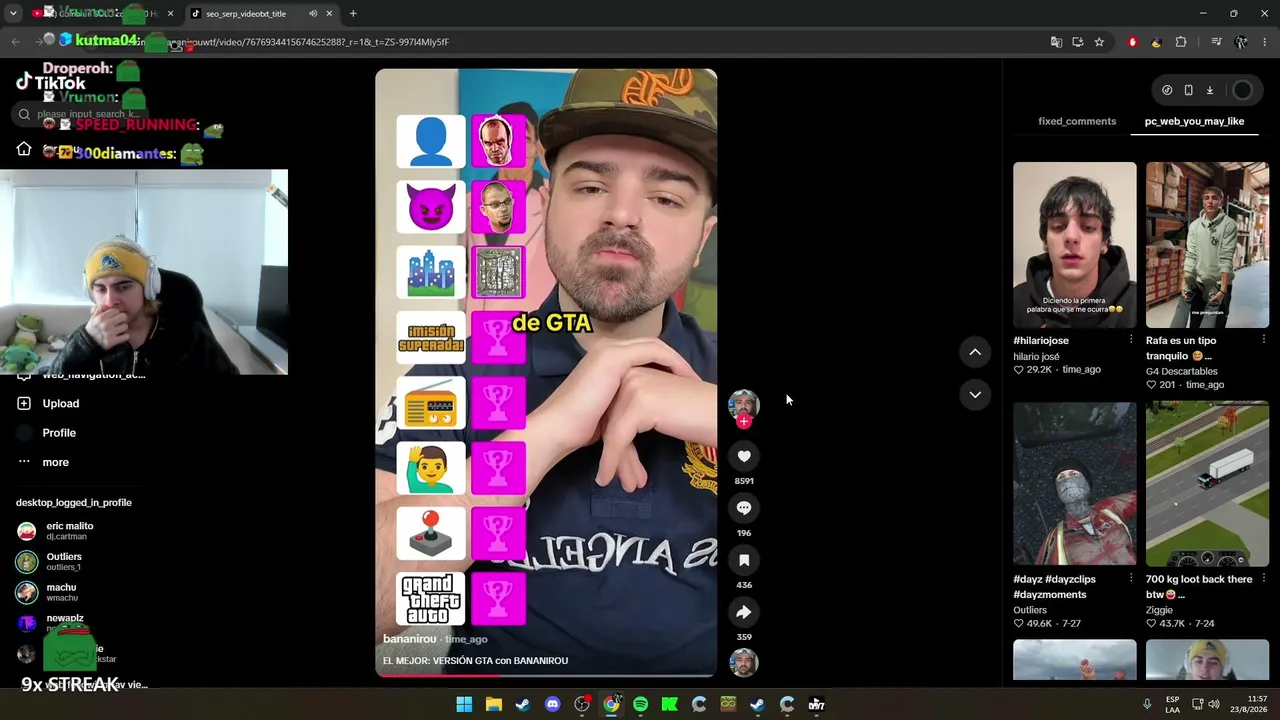Share the video via the 359 arrow icon

pos(743,612)
